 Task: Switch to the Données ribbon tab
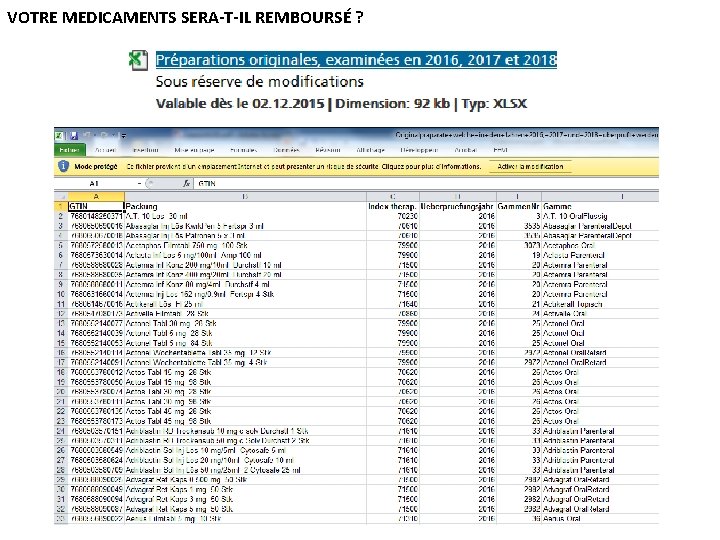(287, 150)
